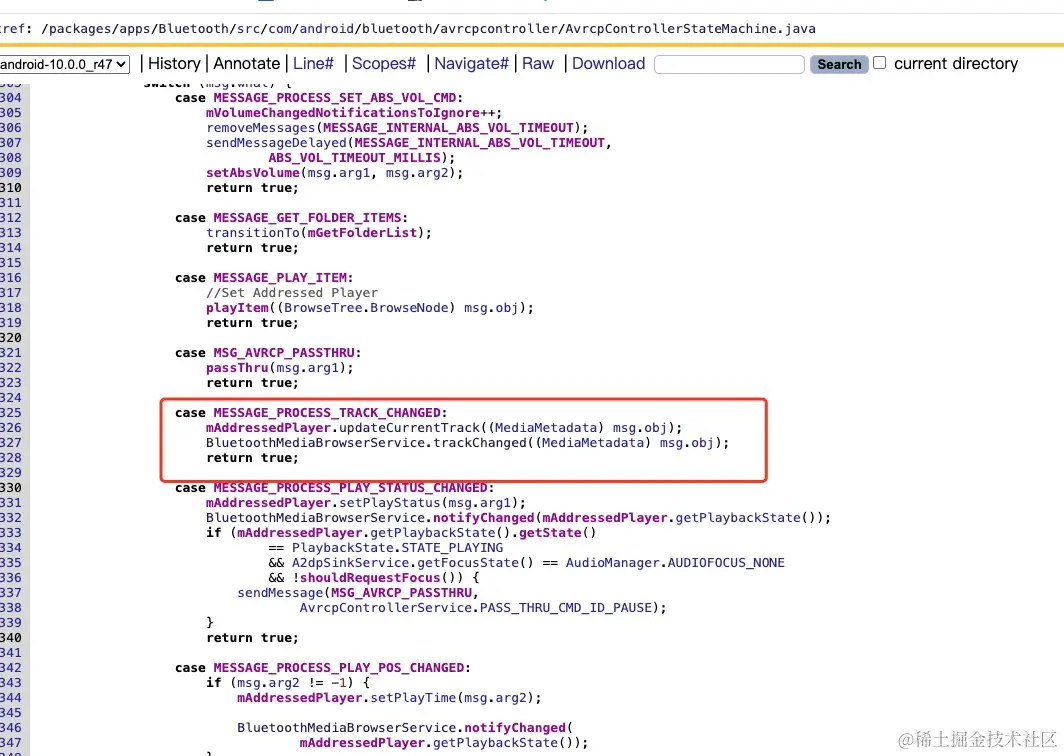Toggle the Line# option
This screenshot has width=1064, height=756.
(313, 64)
